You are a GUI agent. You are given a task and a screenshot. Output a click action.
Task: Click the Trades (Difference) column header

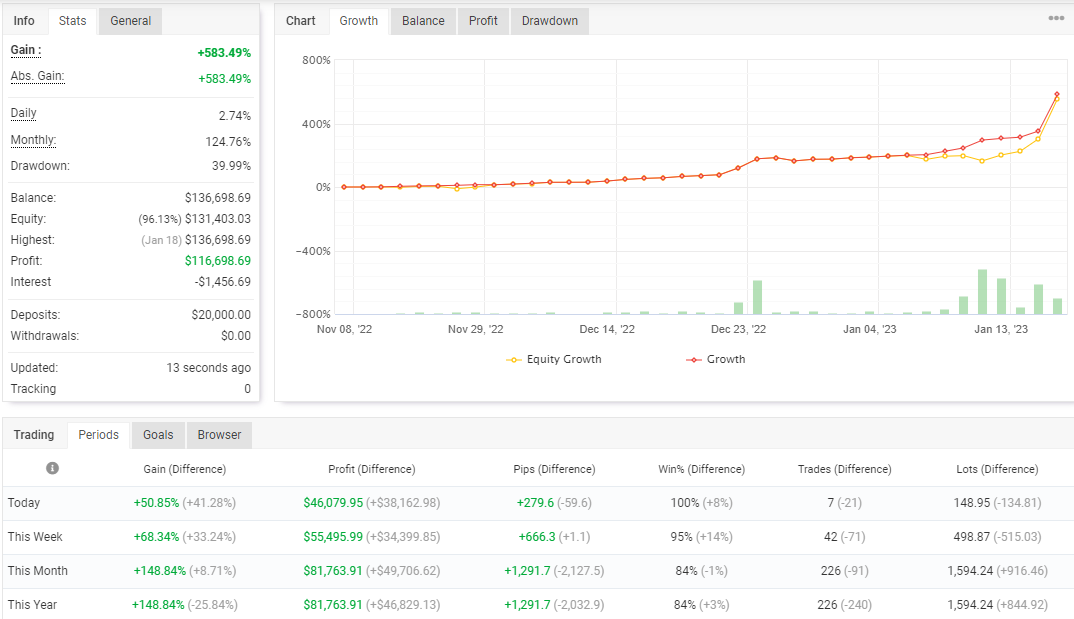pyautogui.click(x=845, y=469)
